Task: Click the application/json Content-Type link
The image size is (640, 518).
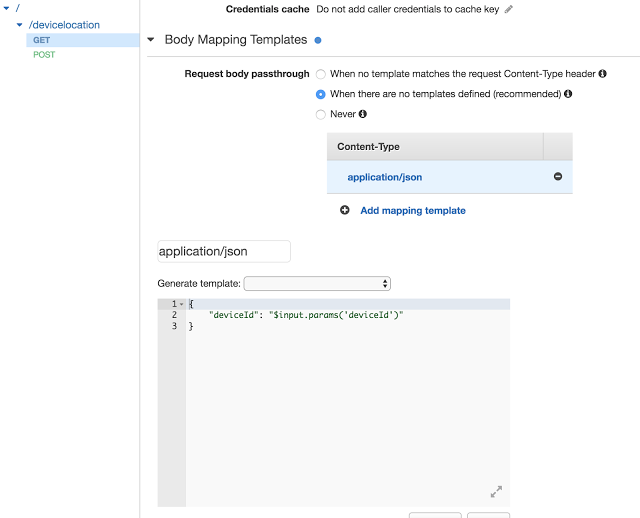Action: (384, 177)
